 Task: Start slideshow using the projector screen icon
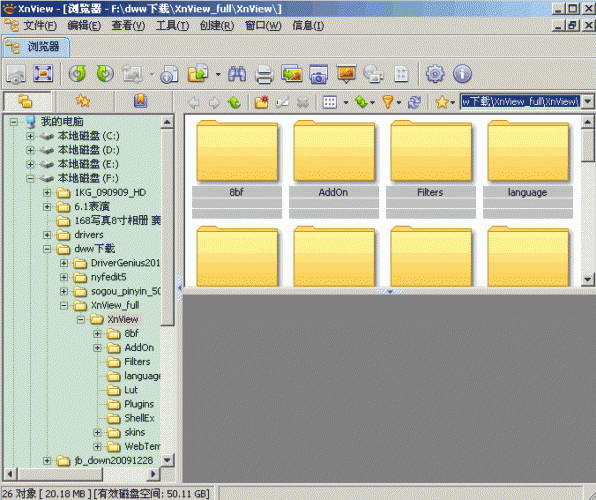coord(346,74)
